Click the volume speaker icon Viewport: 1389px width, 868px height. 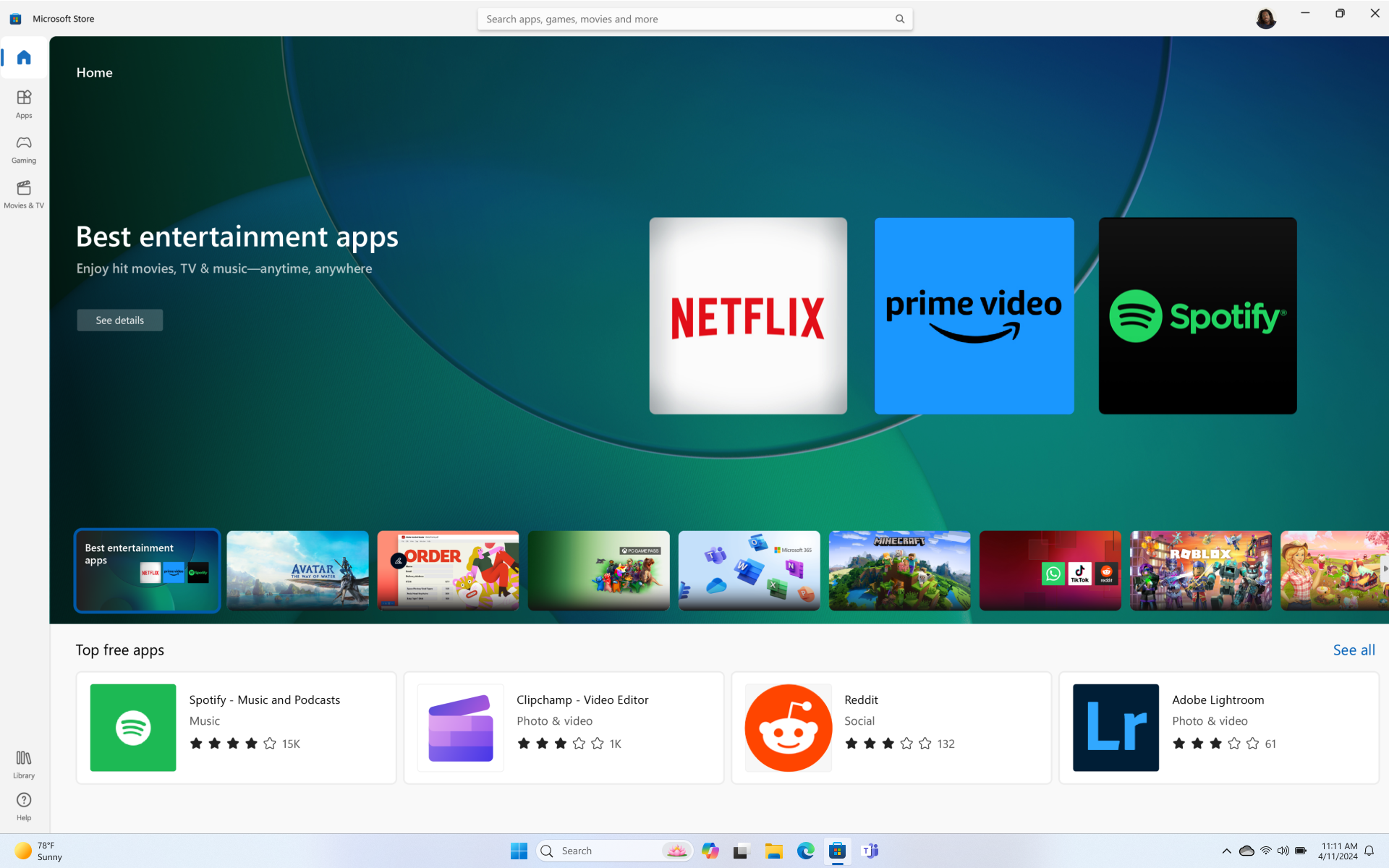[x=1283, y=851]
